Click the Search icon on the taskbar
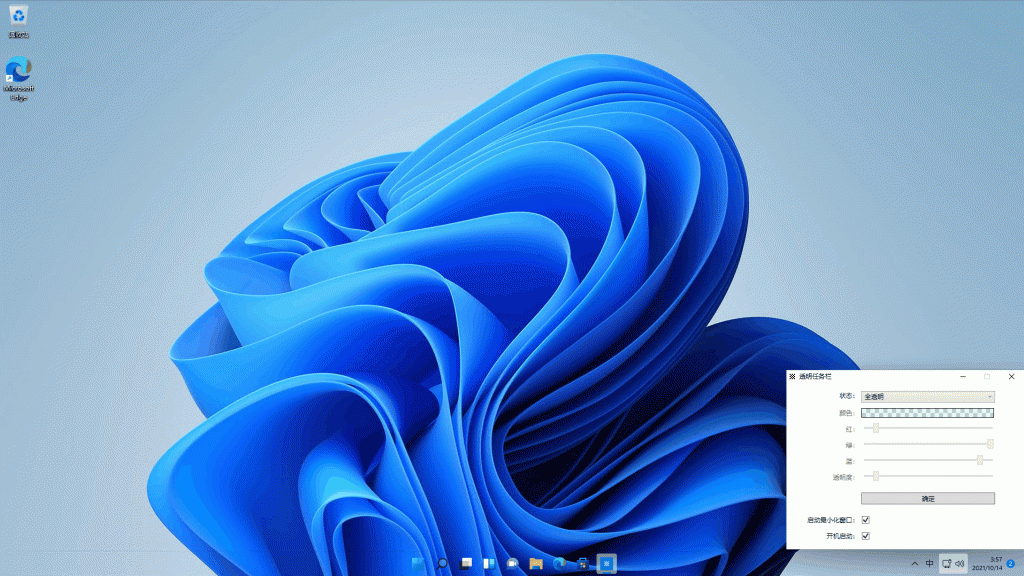Image resolution: width=1024 pixels, height=576 pixels. click(442, 564)
